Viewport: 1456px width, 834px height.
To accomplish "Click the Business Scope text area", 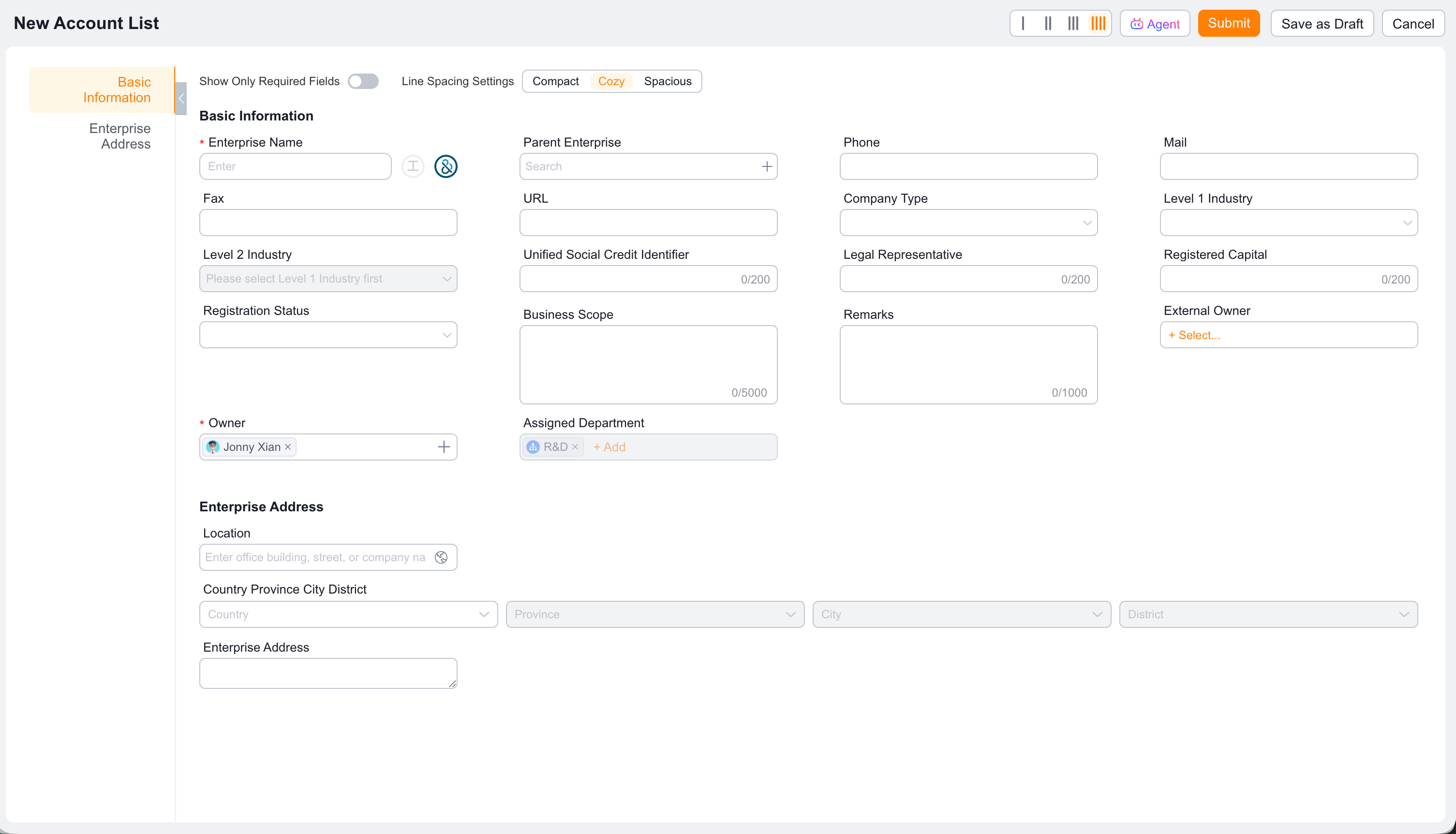I will coord(648,364).
